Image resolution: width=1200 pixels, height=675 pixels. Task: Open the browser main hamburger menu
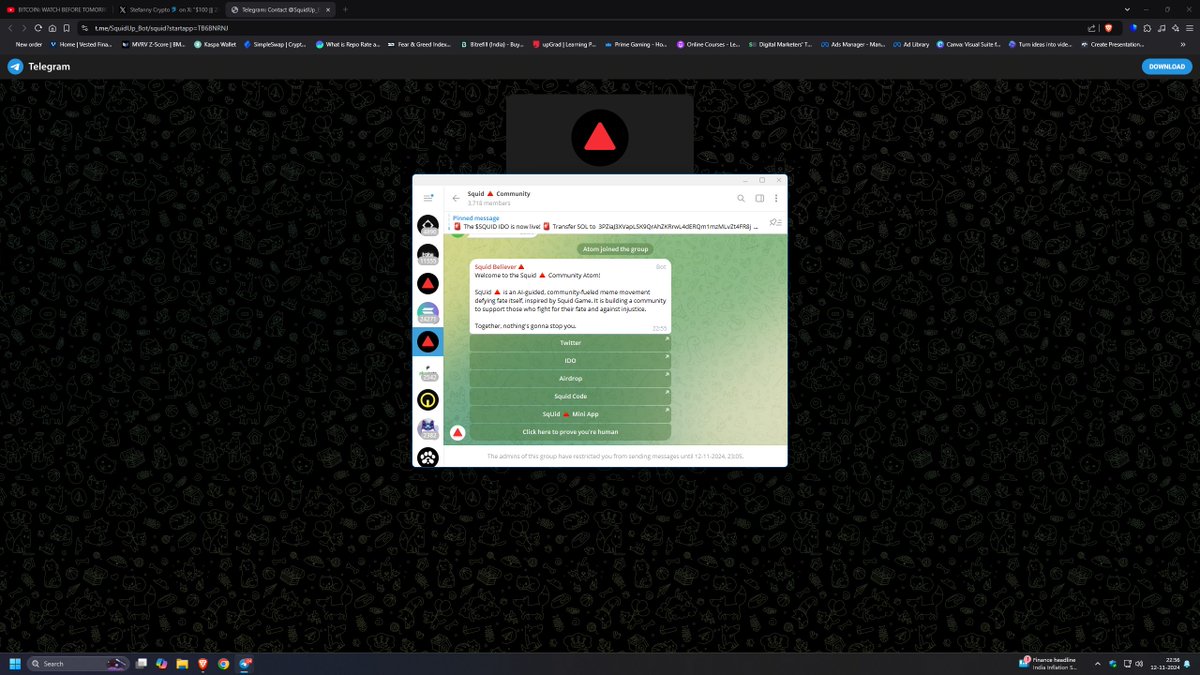pyautogui.click(x=1190, y=28)
